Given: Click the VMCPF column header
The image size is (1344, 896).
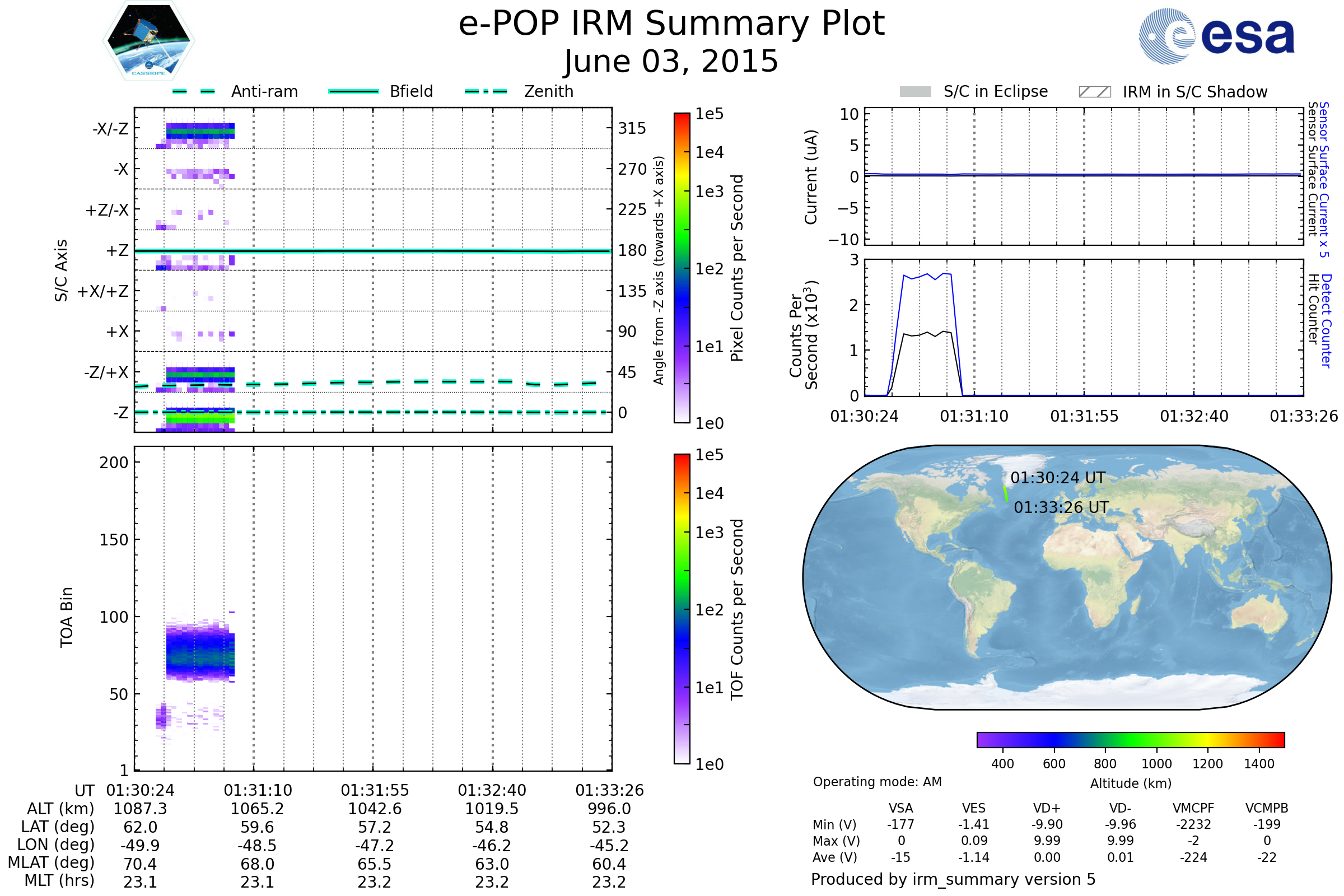Looking at the screenshot, I should click(x=1193, y=808).
